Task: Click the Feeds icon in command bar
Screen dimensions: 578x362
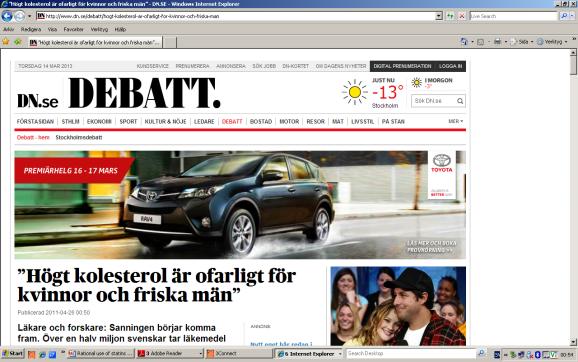Action: coord(480,42)
